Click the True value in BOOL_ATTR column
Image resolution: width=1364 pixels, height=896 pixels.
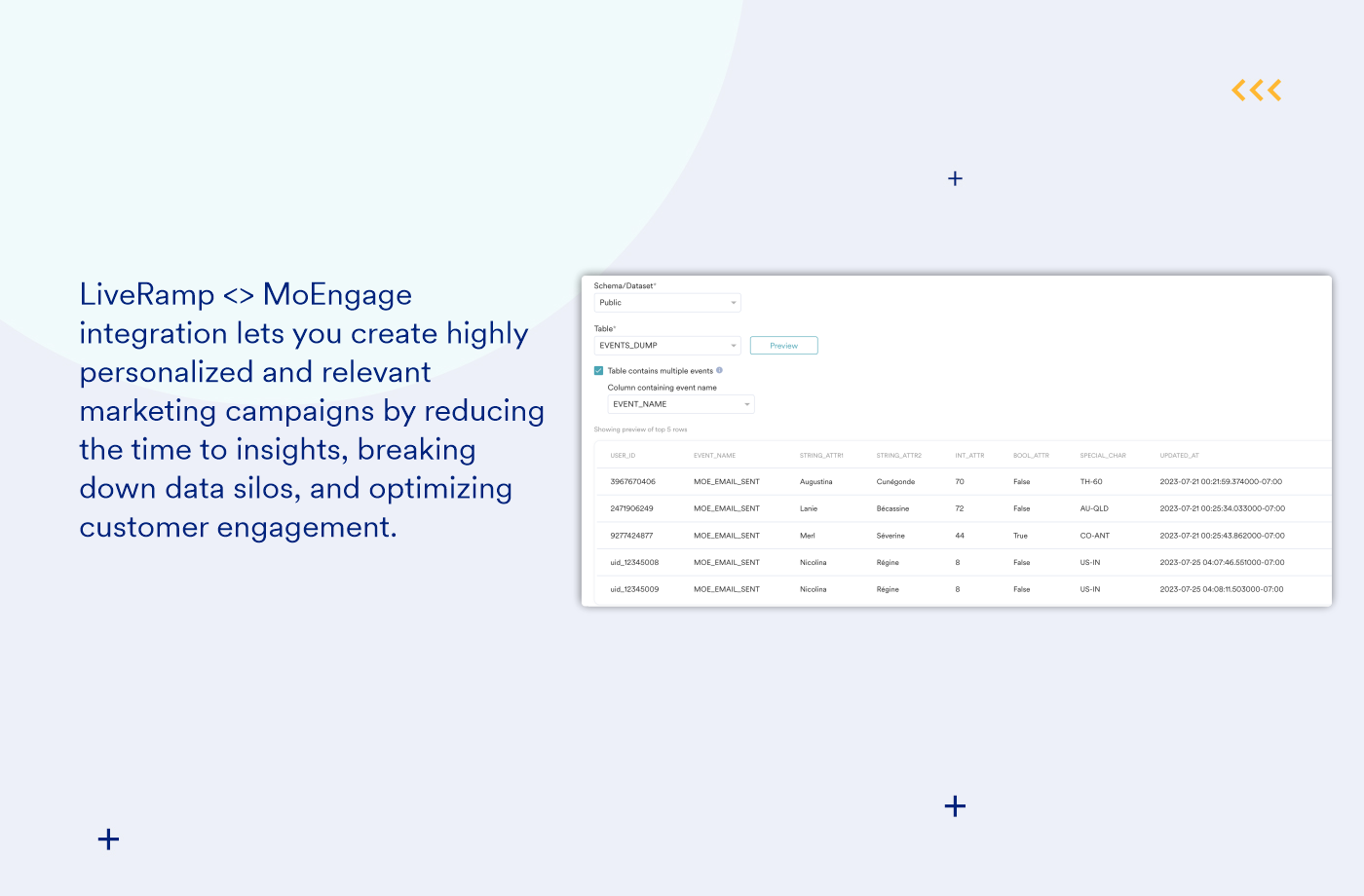1020,536
